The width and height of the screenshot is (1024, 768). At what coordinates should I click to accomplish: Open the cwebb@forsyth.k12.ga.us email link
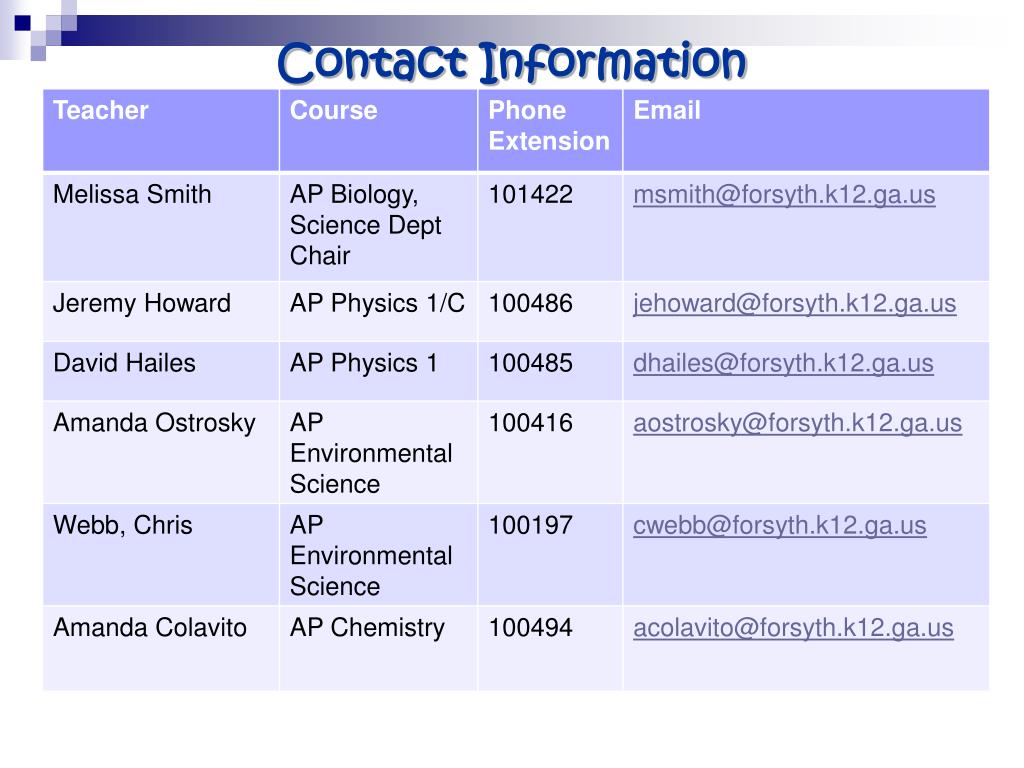point(780,526)
